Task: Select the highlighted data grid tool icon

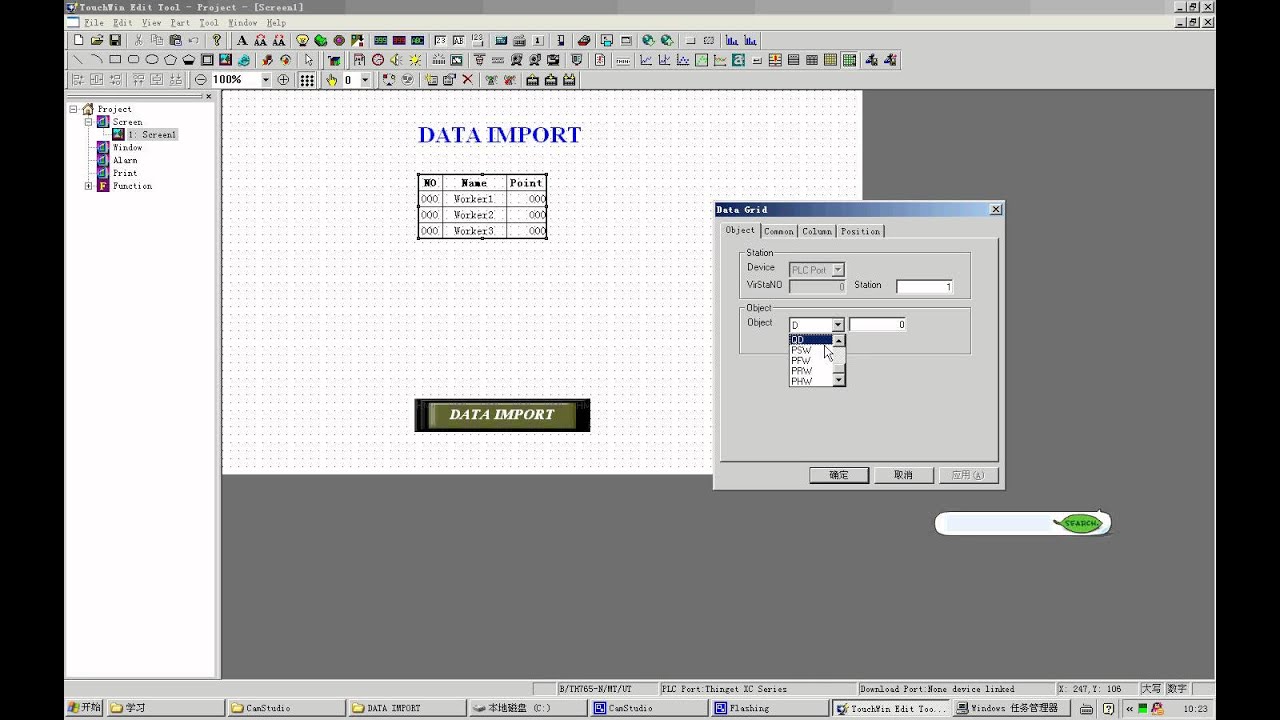Action: pyautogui.click(x=849, y=60)
